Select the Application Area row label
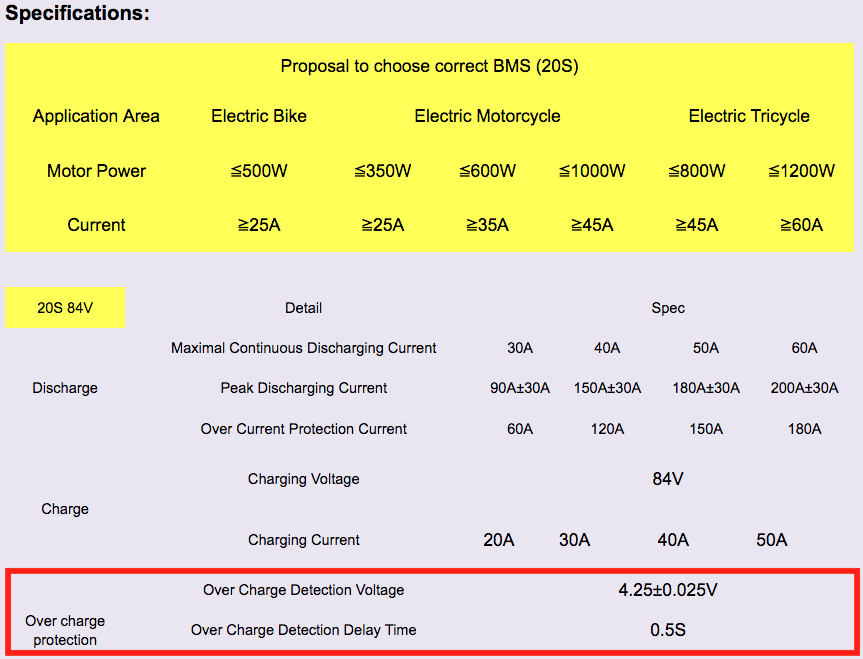Viewport: 863px width, 659px height. coord(96,116)
